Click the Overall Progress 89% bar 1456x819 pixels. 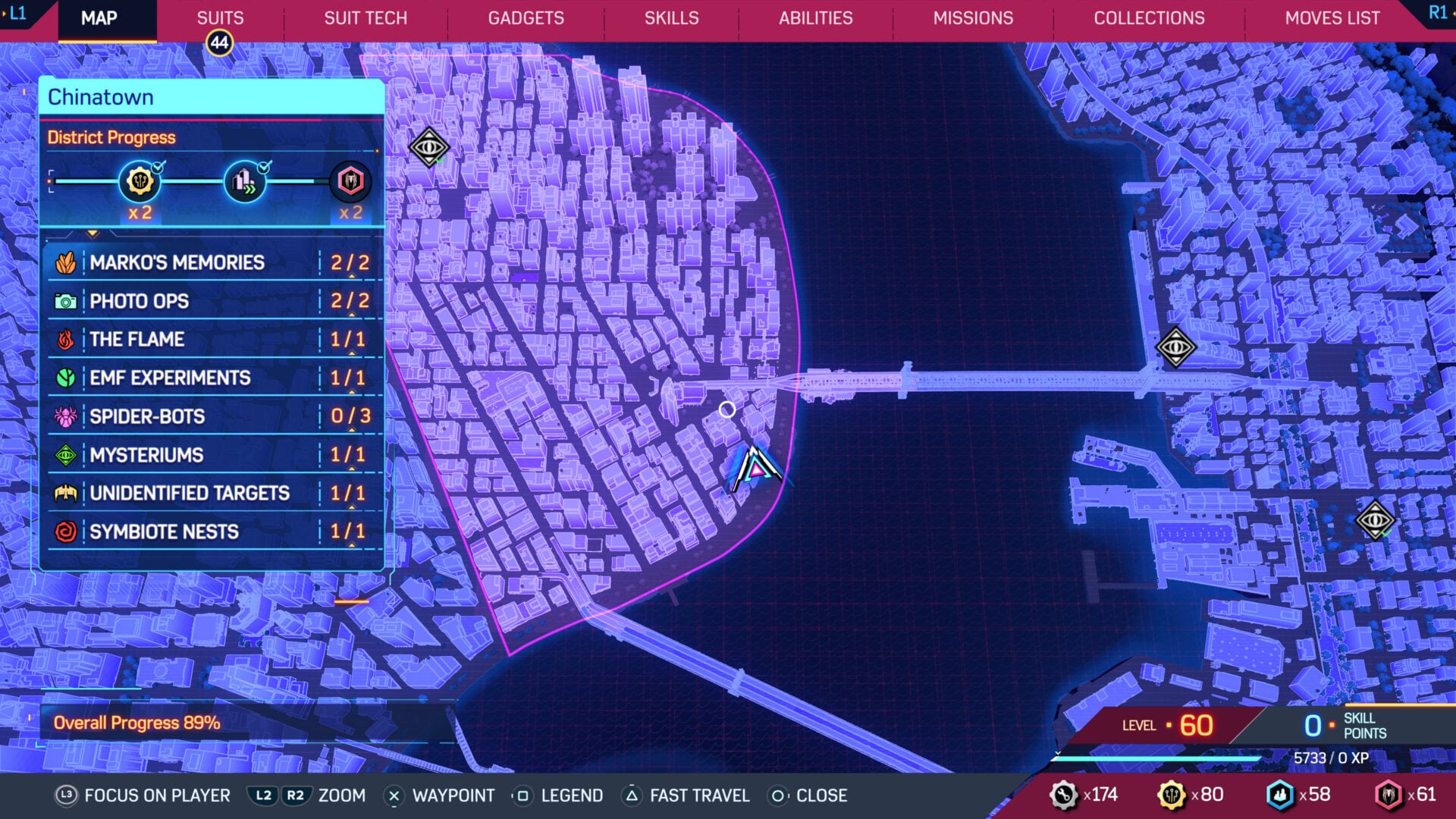point(138,723)
